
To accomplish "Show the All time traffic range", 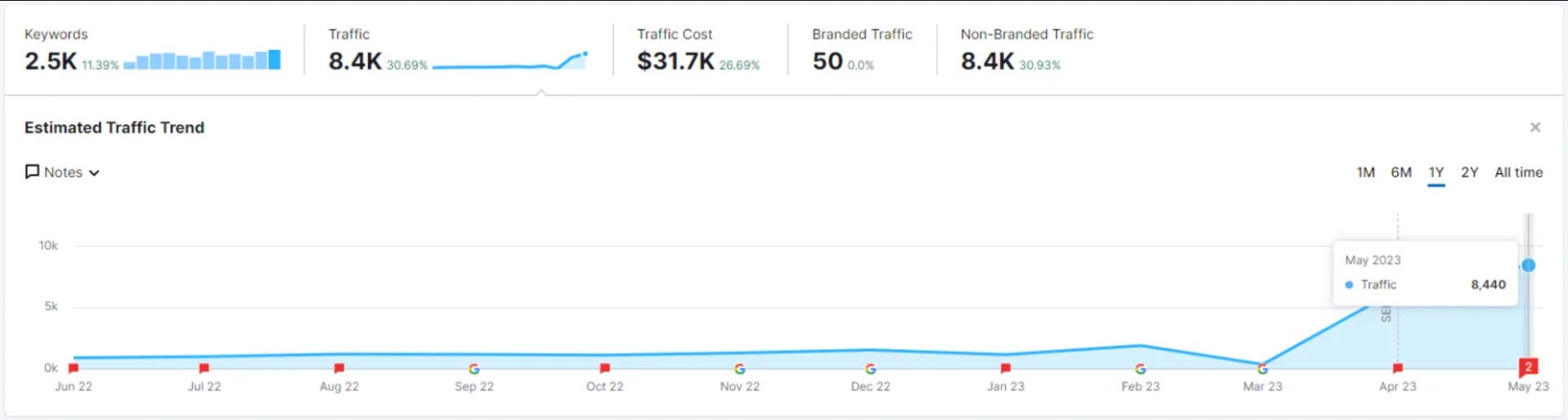I will coord(1518,172).
